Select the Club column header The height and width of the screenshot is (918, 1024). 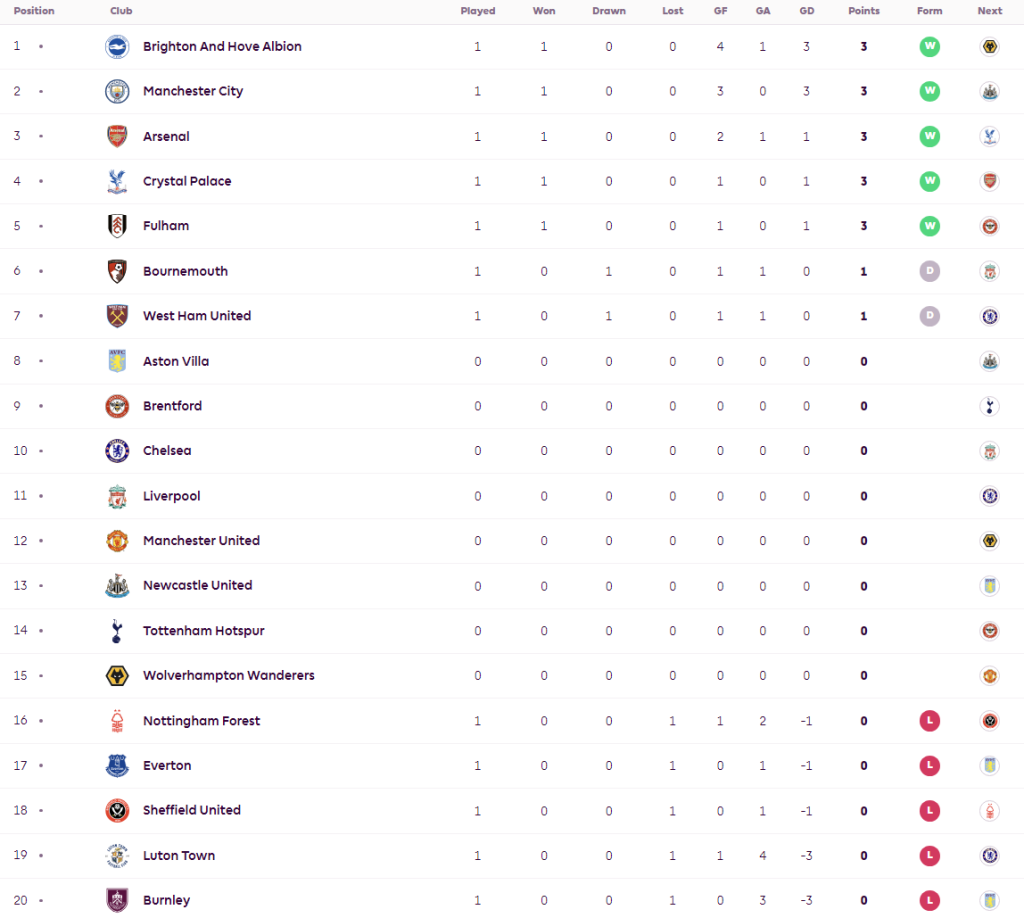[x=121, y=11]
